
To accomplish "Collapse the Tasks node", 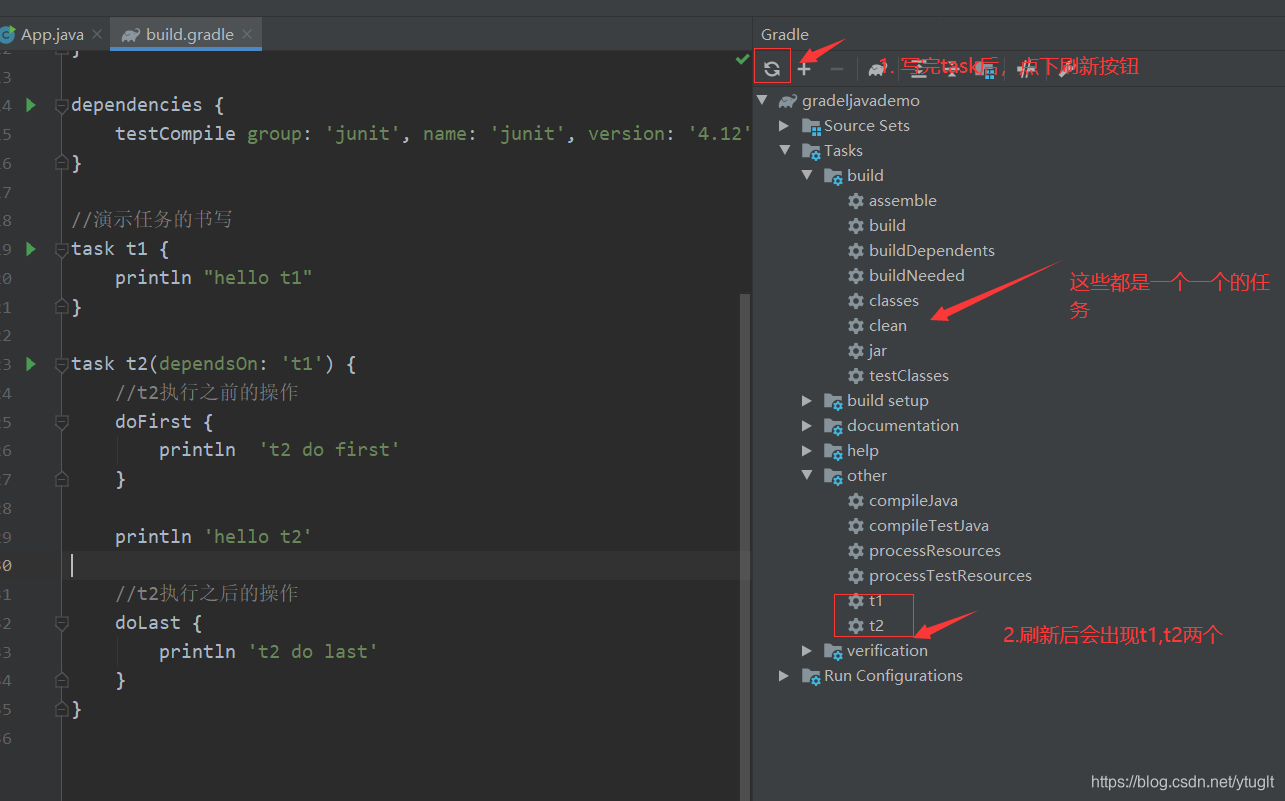I will (x=785, y=150).
